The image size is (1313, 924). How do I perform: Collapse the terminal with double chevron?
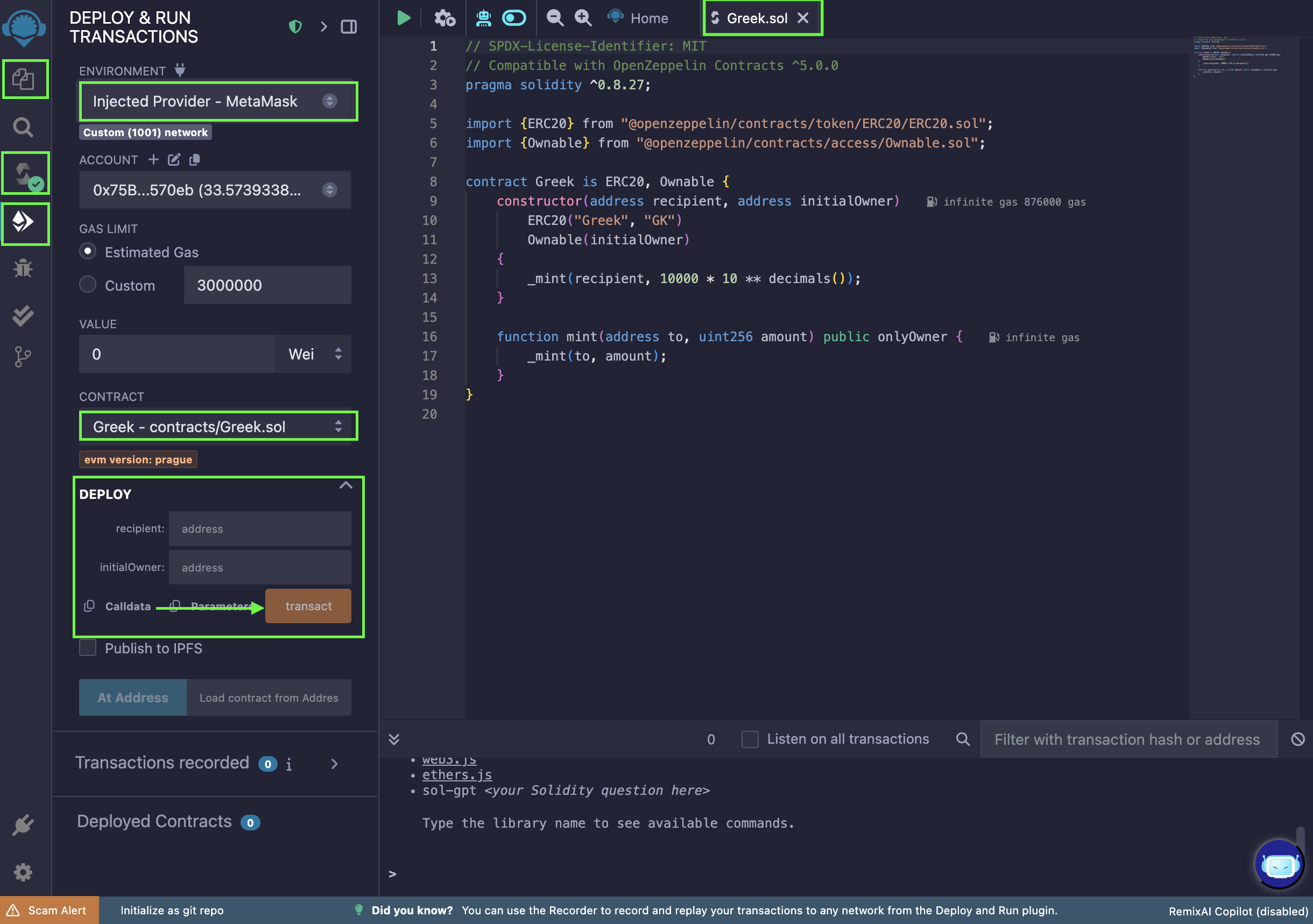(x=394, y=739)
